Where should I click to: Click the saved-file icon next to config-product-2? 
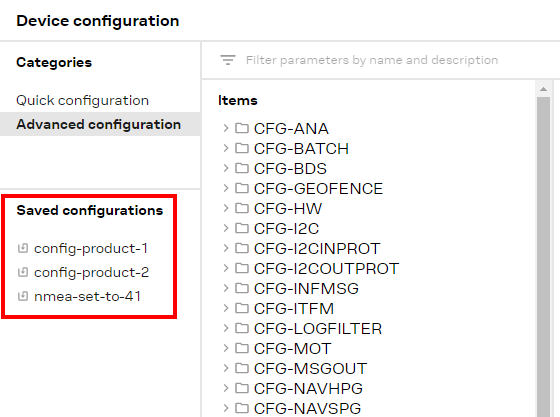click(23, 272)
